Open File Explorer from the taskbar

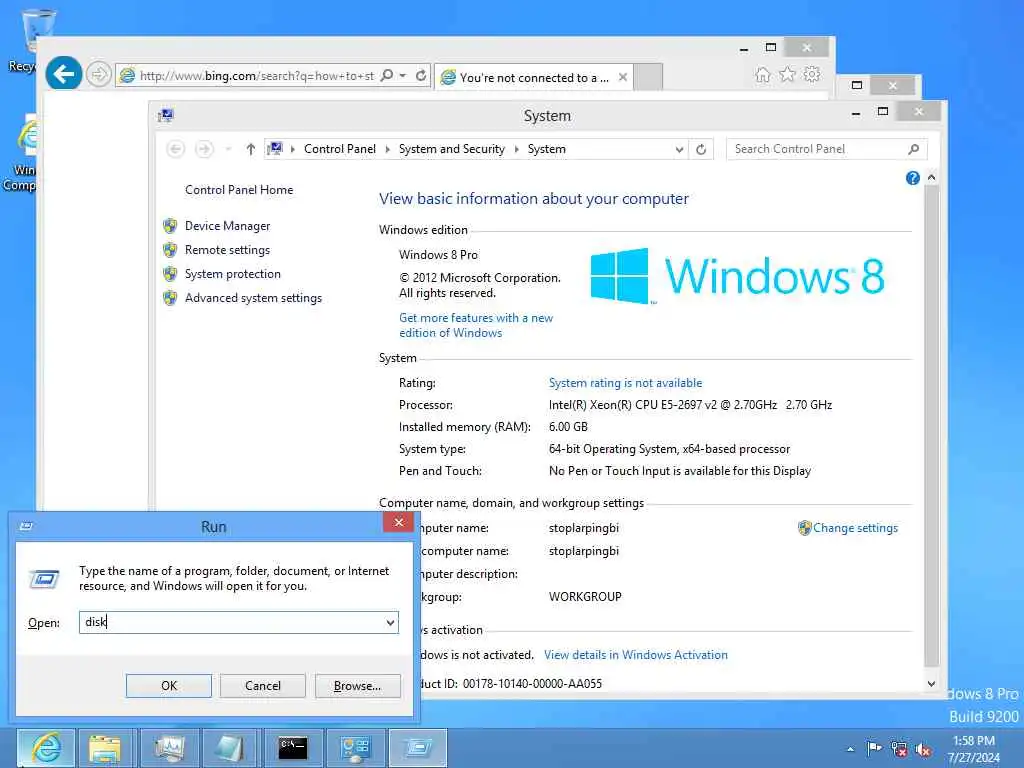pos(105,748)
